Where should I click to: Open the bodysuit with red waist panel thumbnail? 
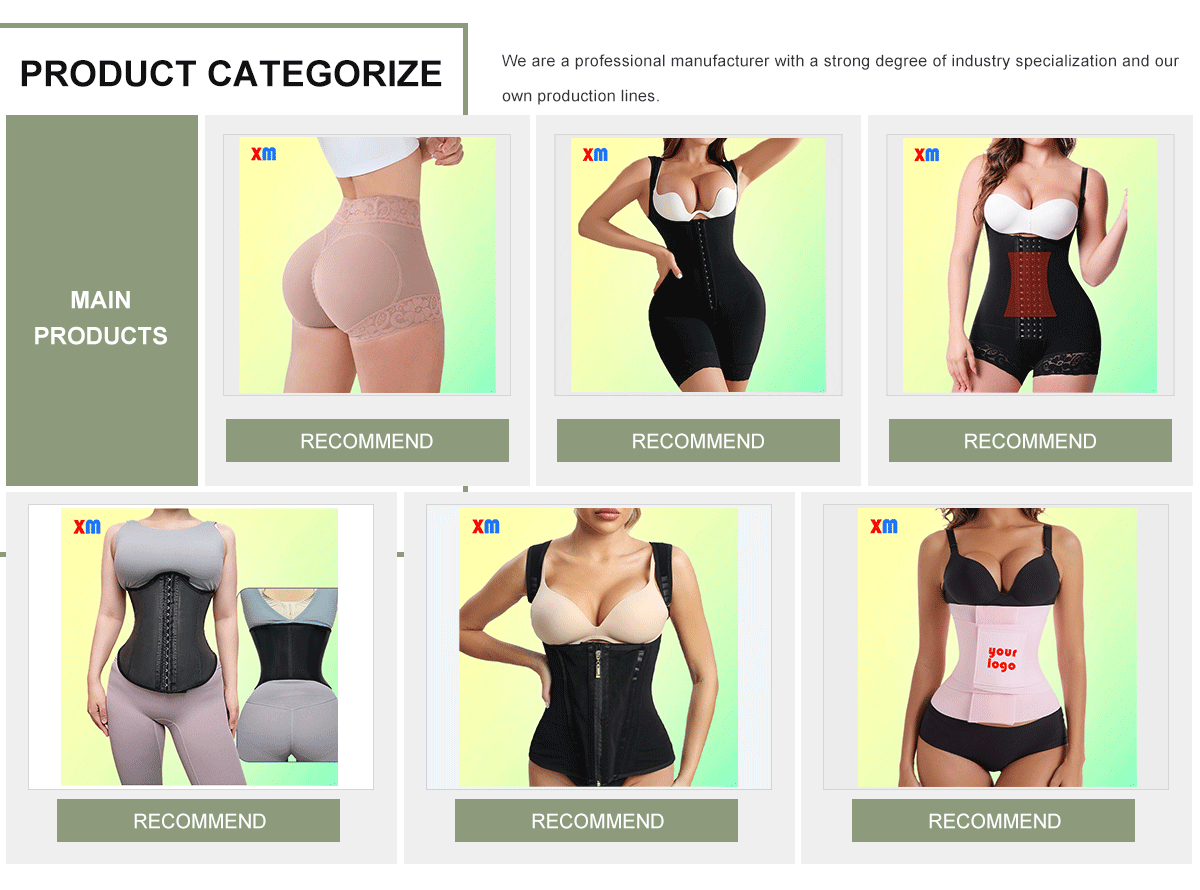coord(1030,265)
